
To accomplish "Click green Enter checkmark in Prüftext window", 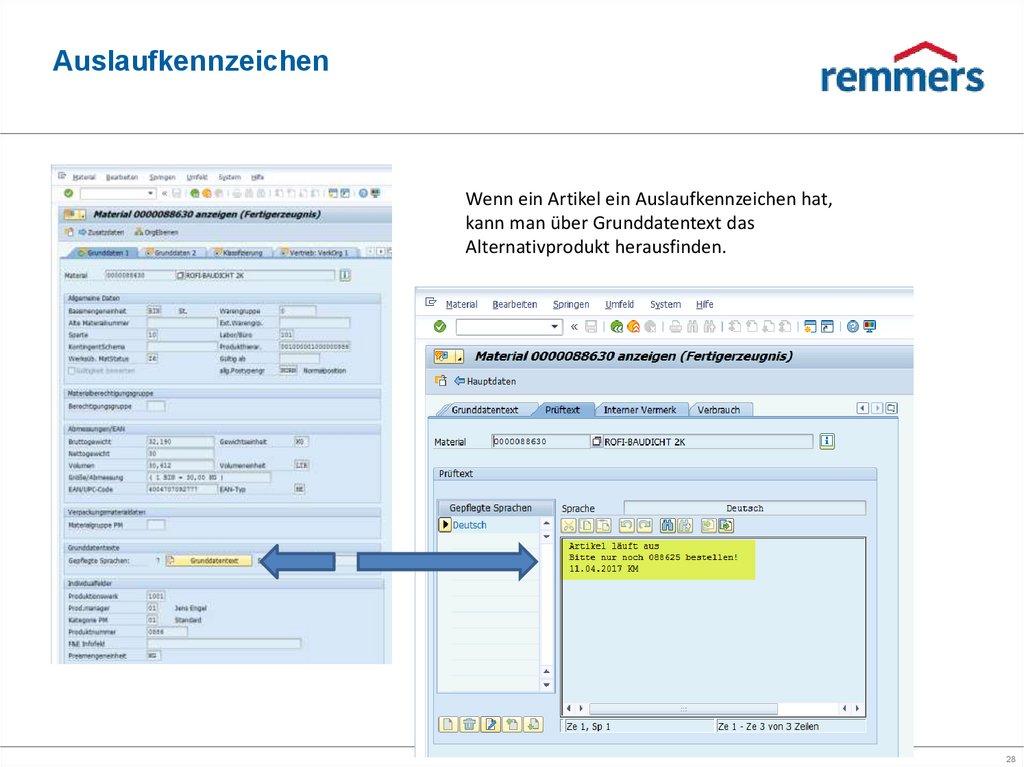I will [440, 326].
